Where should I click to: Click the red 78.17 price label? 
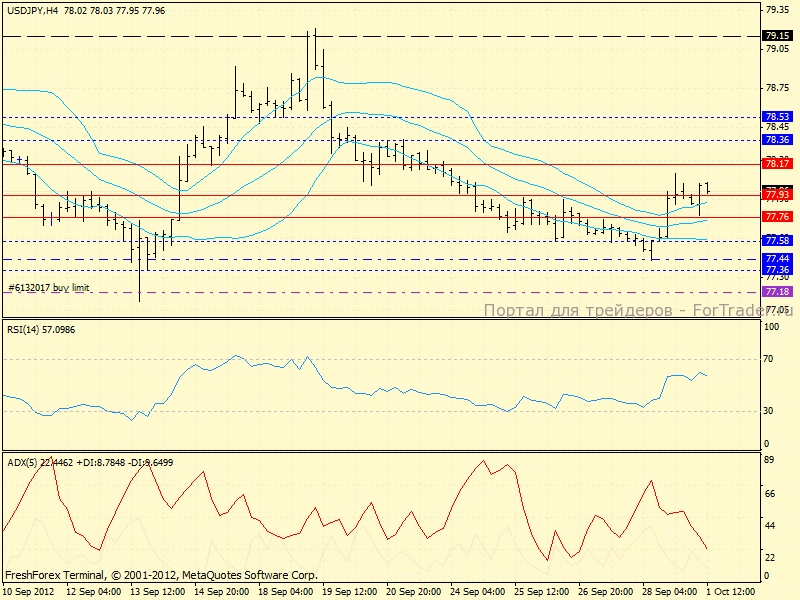pyautogui.click(x=777, y=163)
